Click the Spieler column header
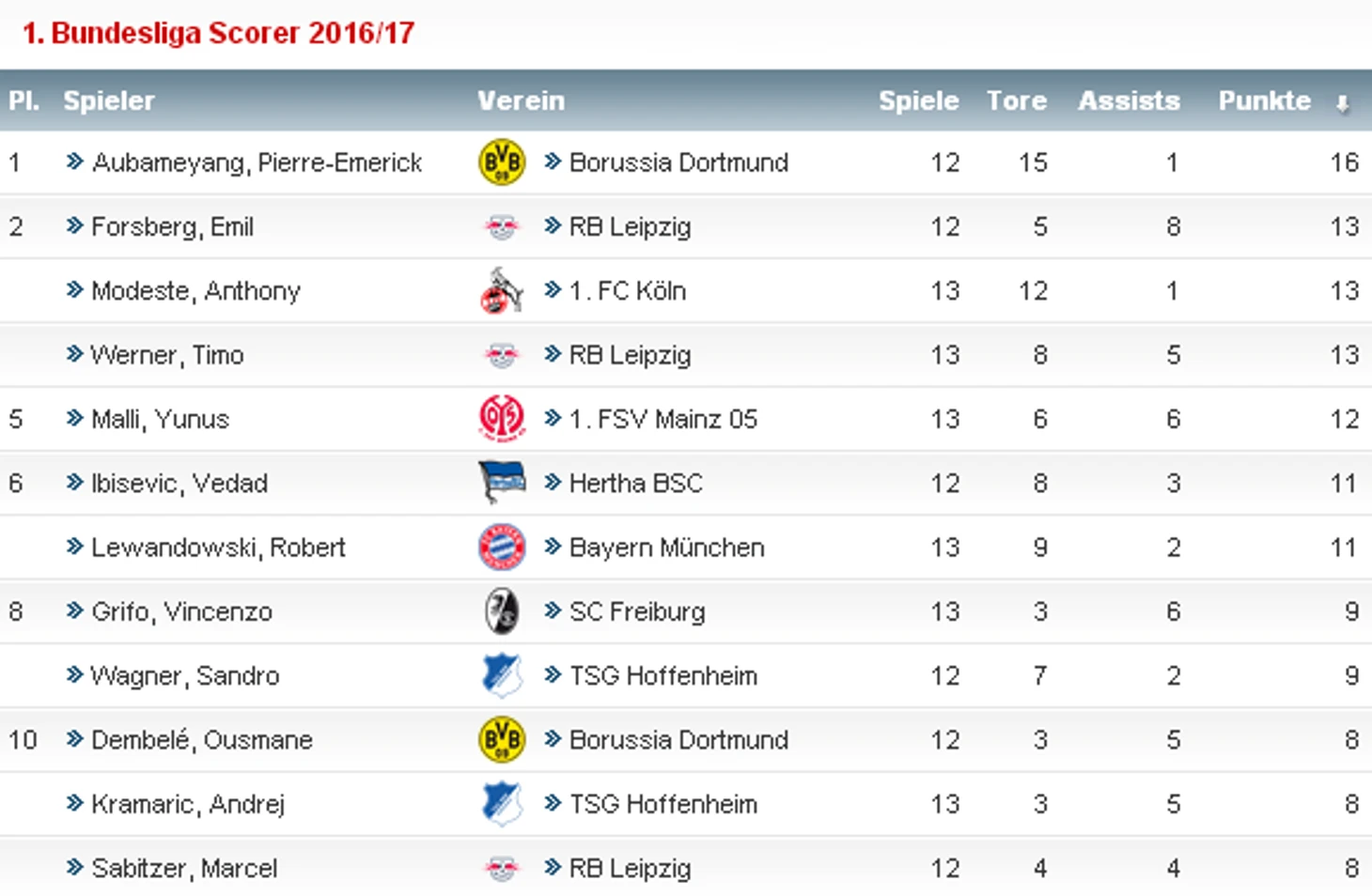1372x896 pixels. tap(108, 100)
